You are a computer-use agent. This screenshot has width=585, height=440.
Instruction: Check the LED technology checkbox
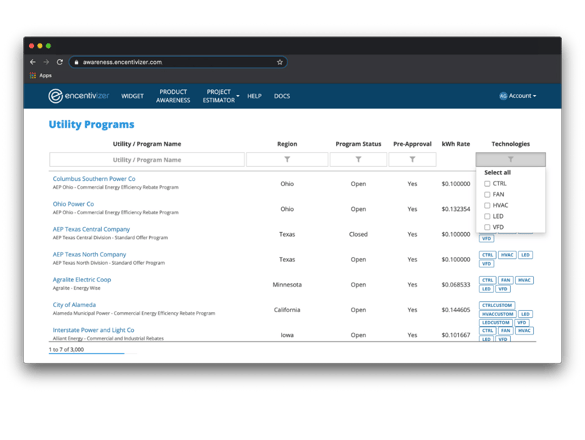tap(487, 216)
